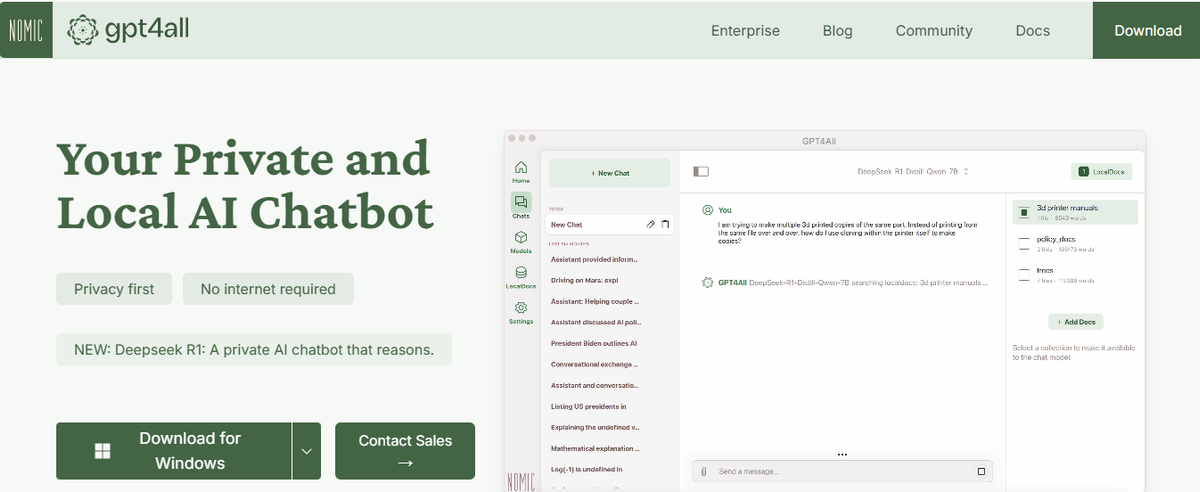The image size is (1200, 492).
Task: Click the paperclip attach icon in the message box
Action: pyautogui.click(x=704, y=471)
